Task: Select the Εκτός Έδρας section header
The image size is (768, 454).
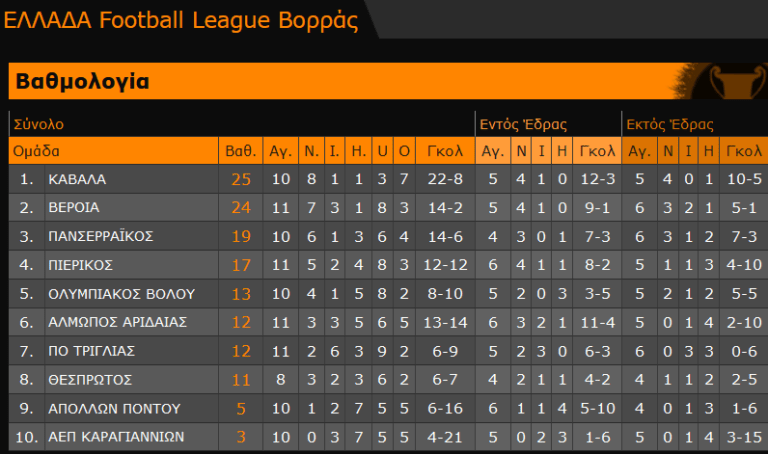Action: click(669, 125)
